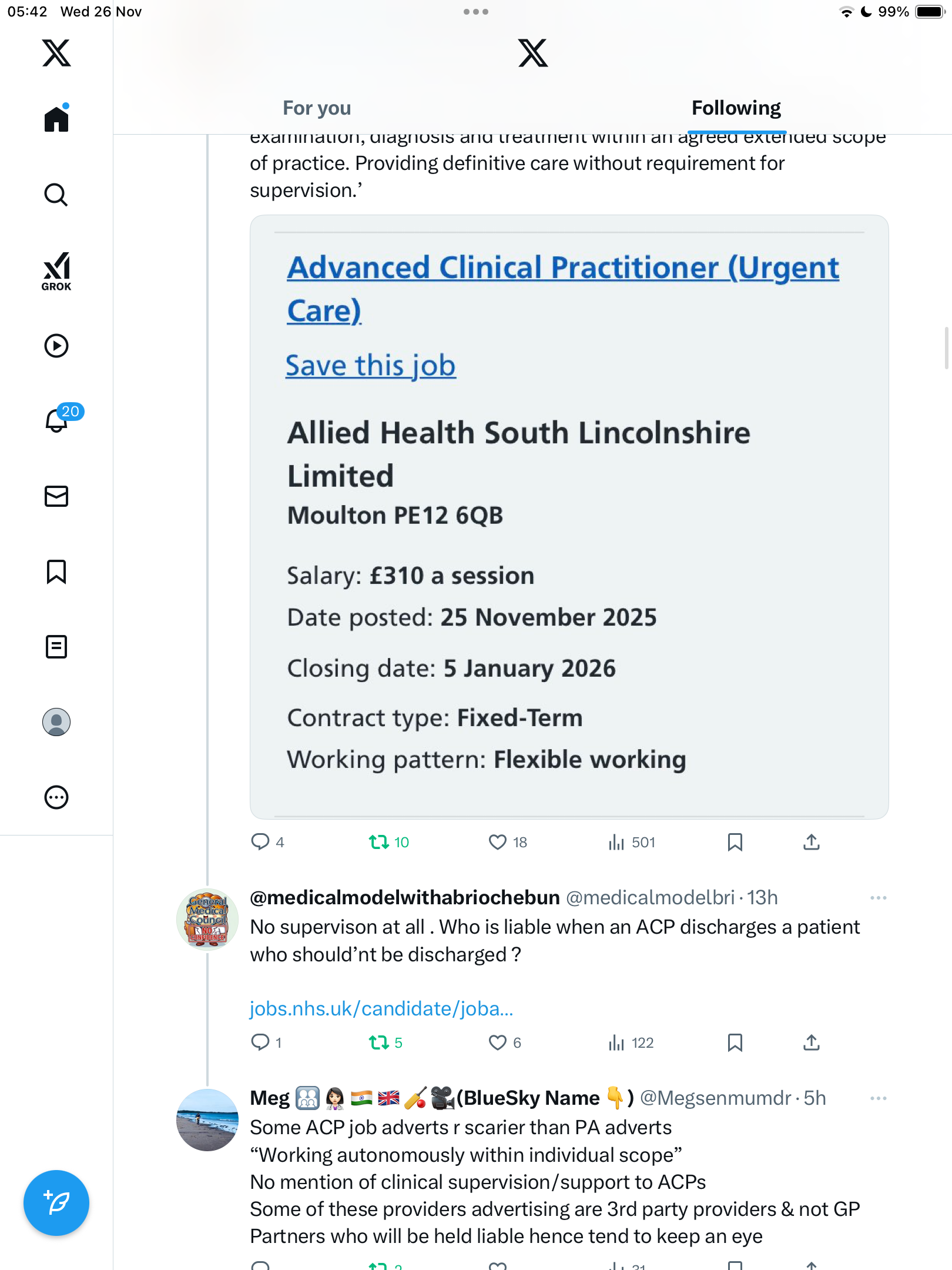Select the Following tab
The image size is (952, 1270).
(736, 108)
